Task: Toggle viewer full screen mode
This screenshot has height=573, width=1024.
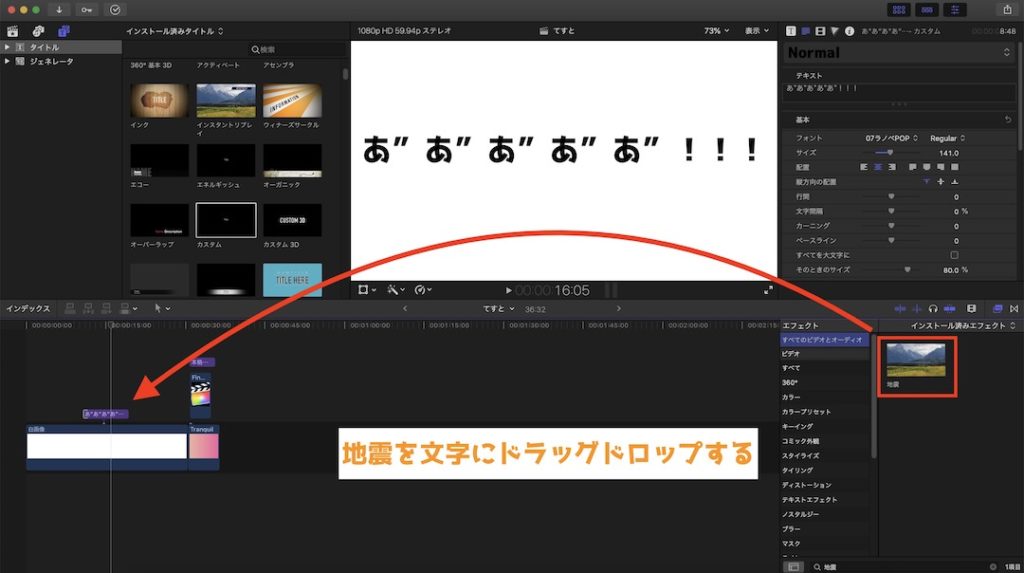Action: pyautogui.click(x=768, y=290)
